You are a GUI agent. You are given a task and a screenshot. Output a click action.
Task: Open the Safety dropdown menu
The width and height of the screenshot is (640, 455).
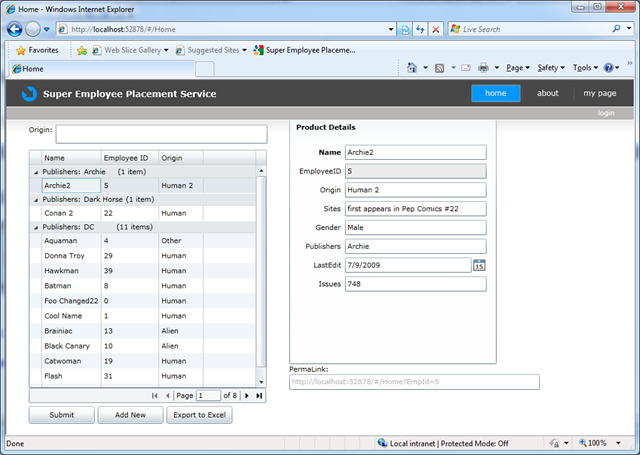point(550,68)
